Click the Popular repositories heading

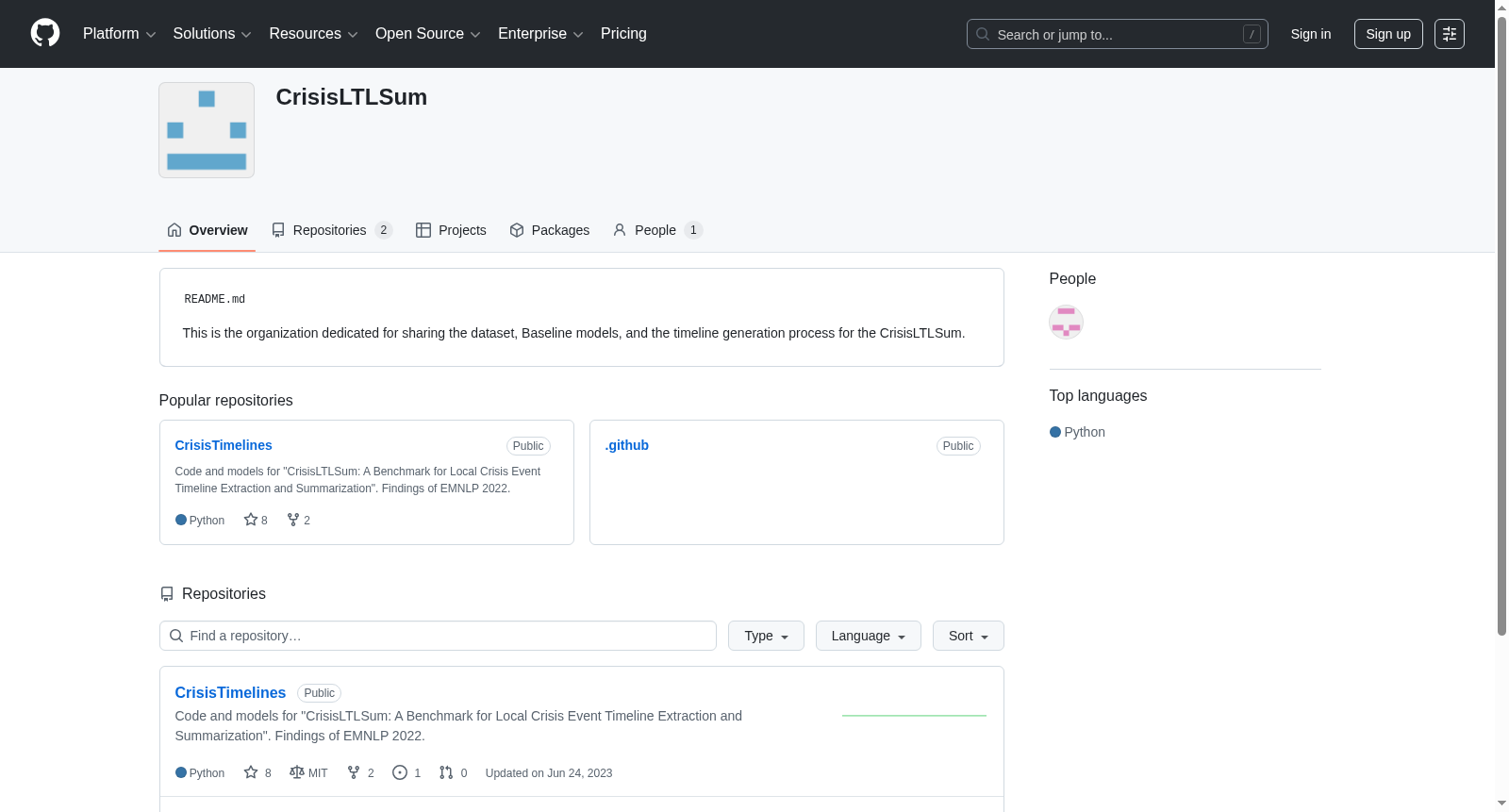(226, 401)
